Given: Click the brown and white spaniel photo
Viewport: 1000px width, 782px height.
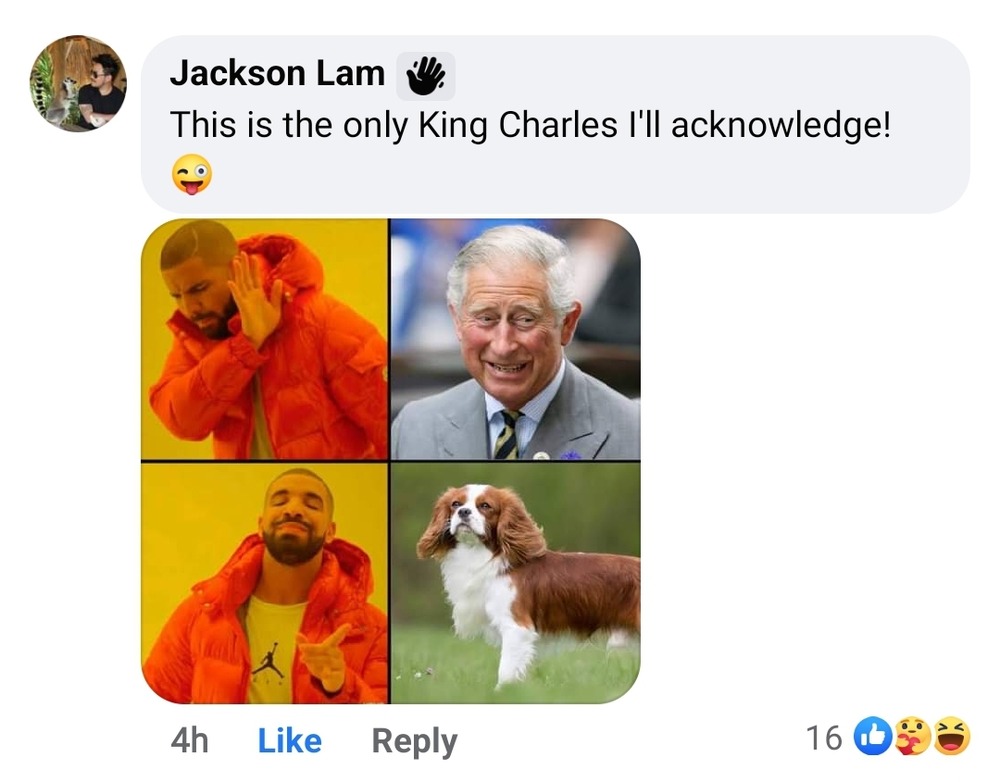Looking at the screenshot, I should click(x=515, y=583).
